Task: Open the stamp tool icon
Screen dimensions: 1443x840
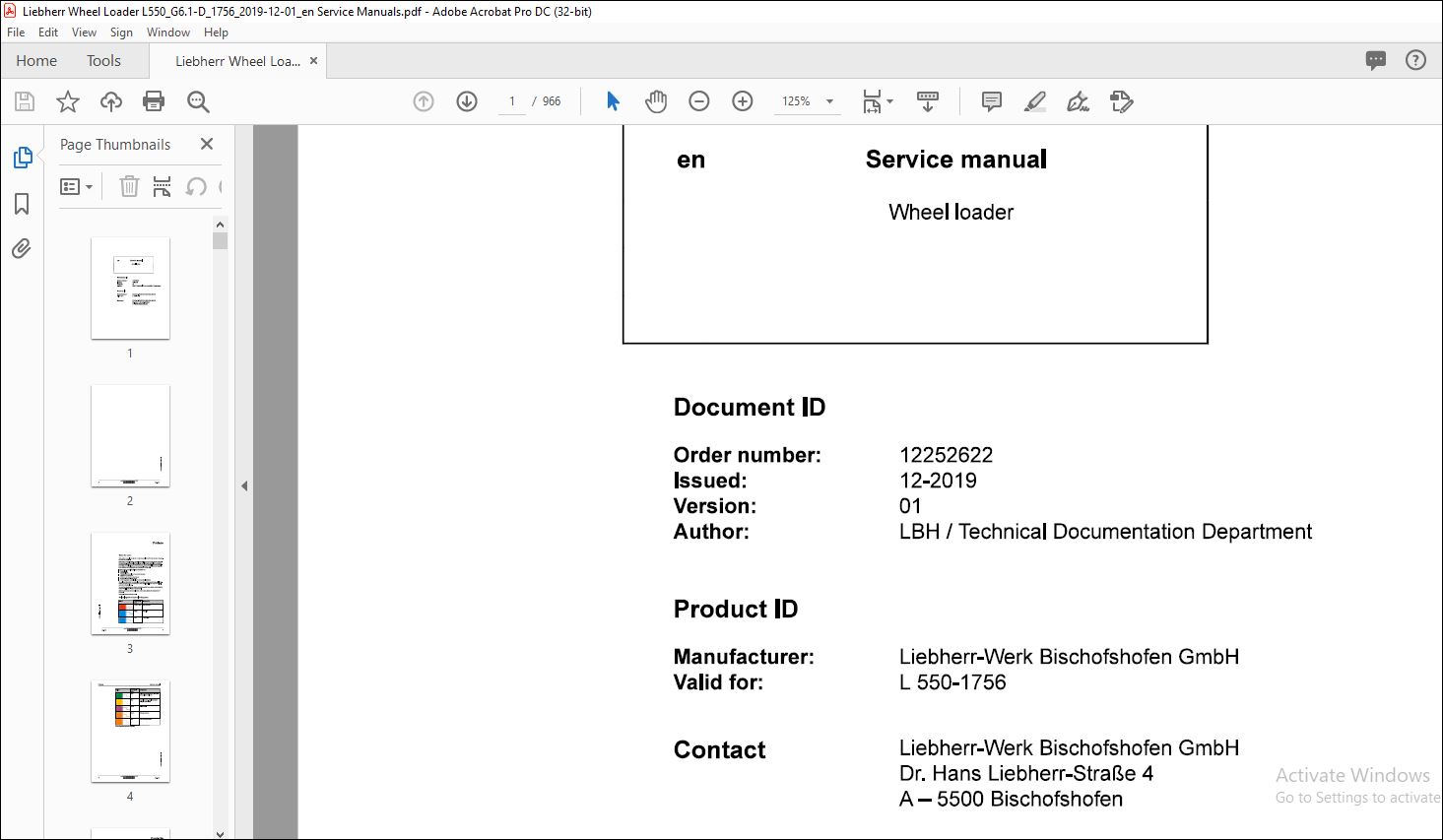Action: coord(1122,101)
